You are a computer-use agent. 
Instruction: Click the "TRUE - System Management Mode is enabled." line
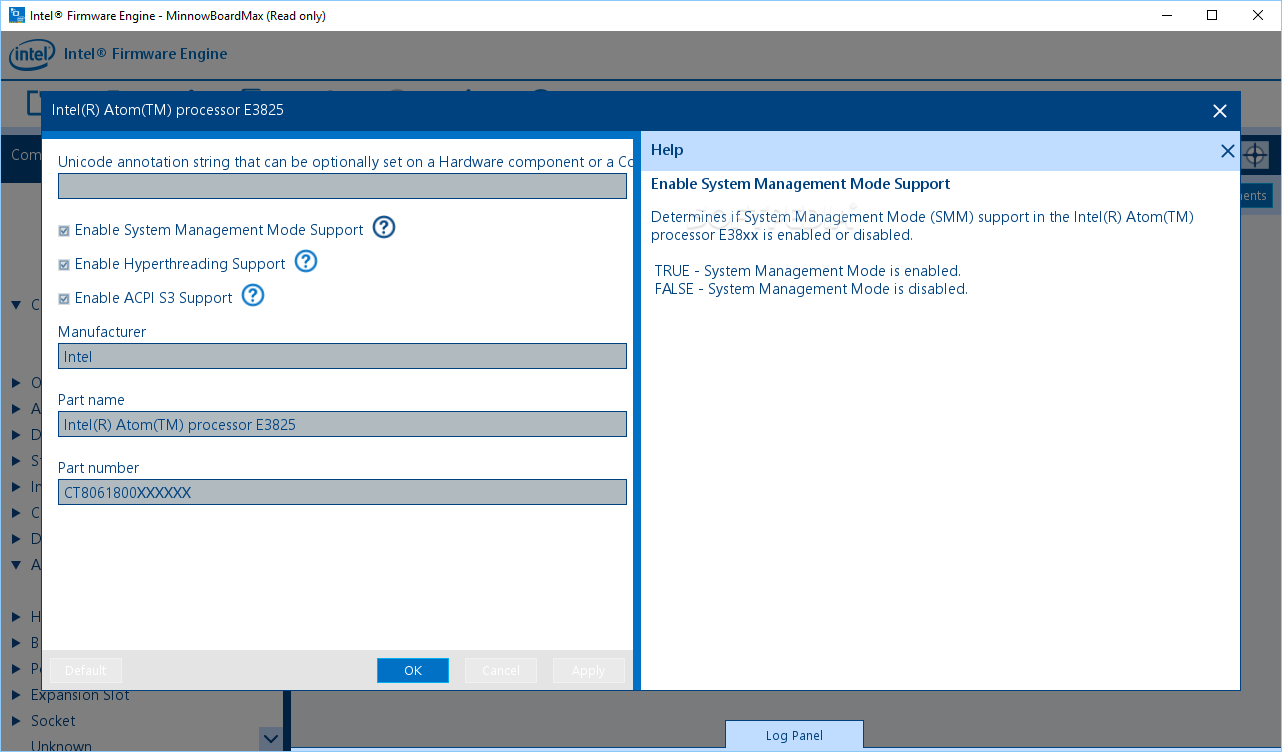pos(808,271)
